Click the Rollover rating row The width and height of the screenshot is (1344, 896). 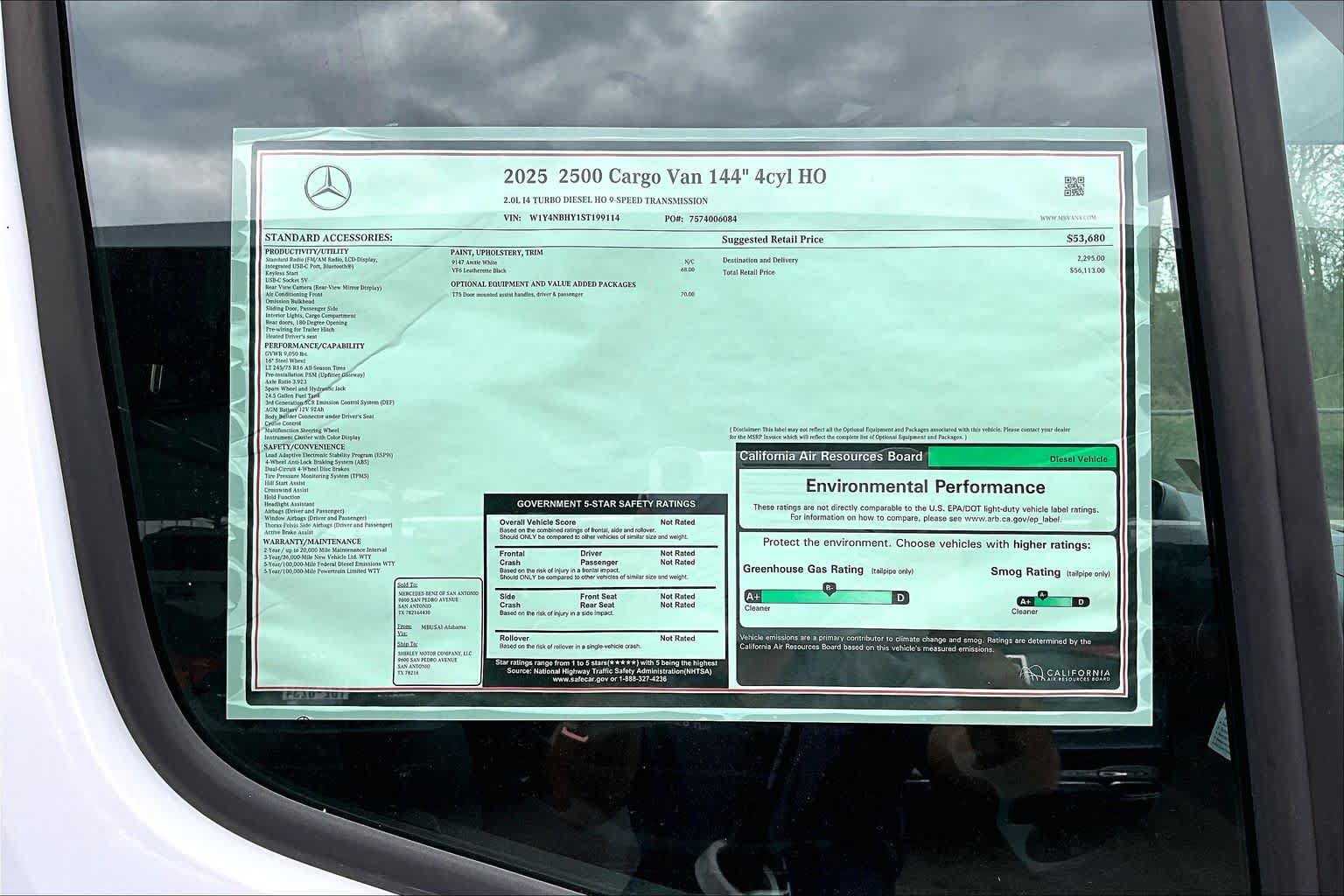[606, 642]
